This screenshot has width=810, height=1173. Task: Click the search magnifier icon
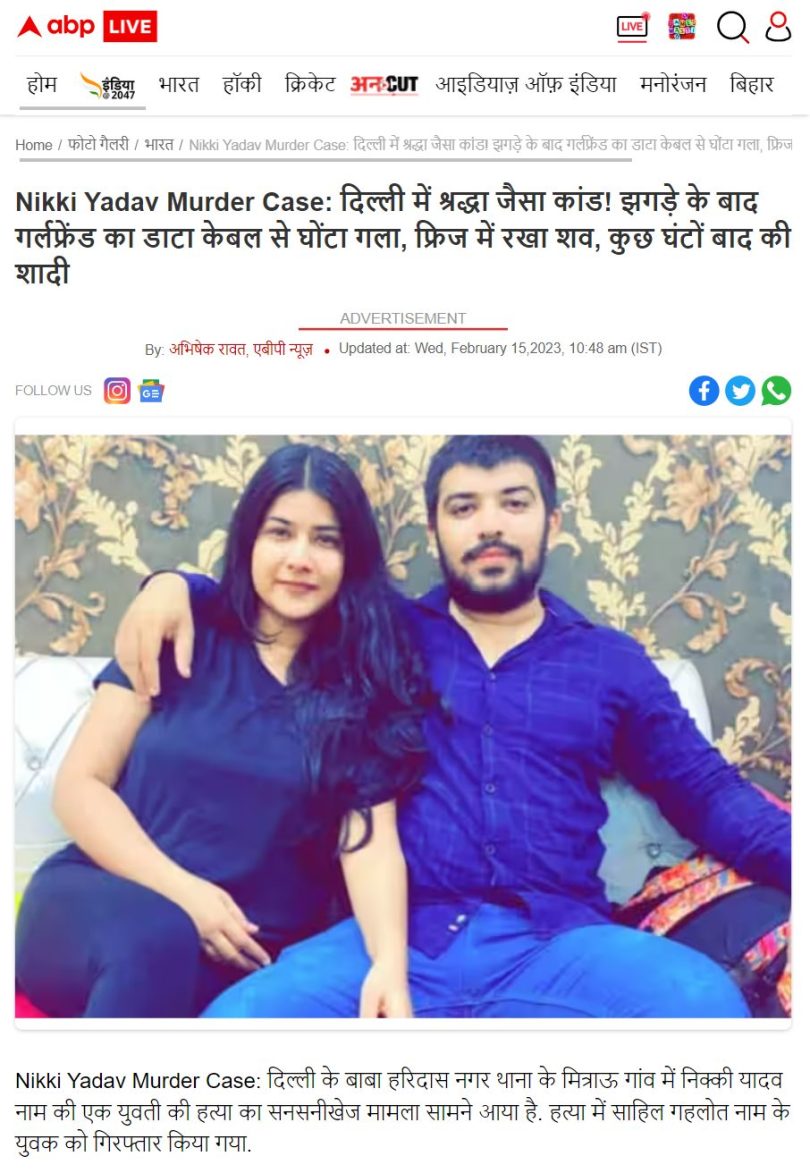732,27
